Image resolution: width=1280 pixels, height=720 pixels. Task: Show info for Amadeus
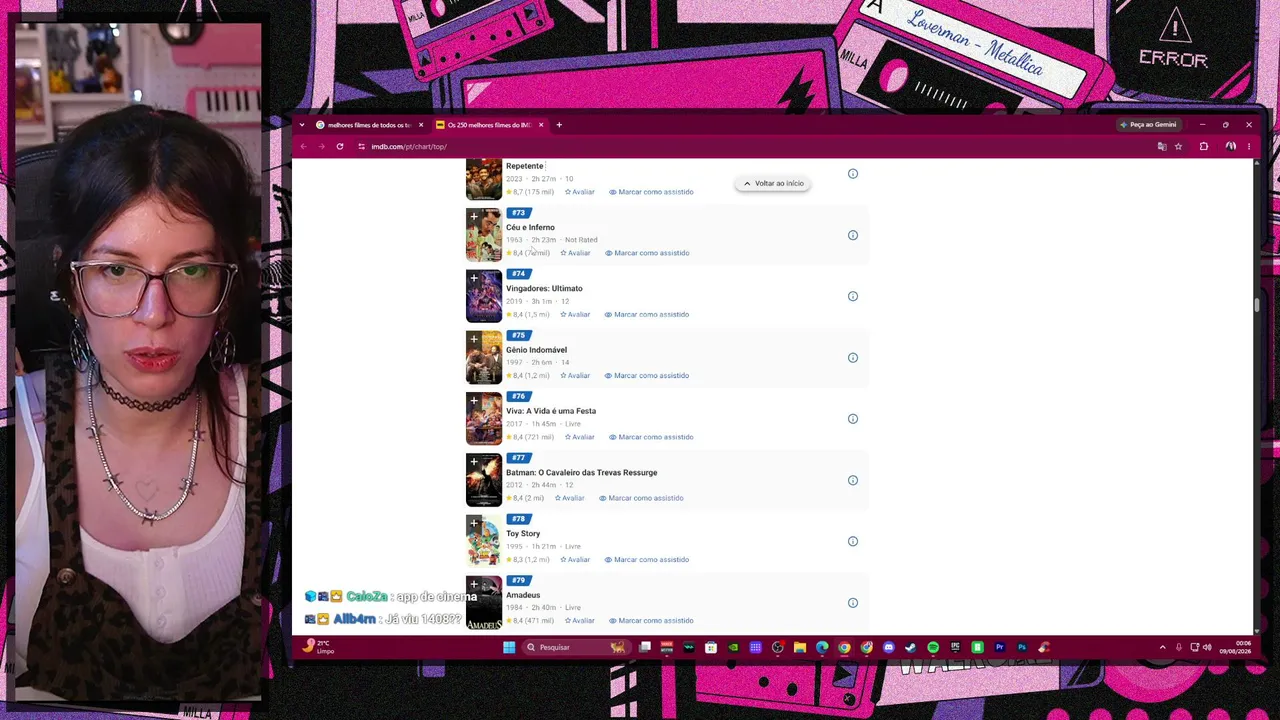tap(853, 603)
